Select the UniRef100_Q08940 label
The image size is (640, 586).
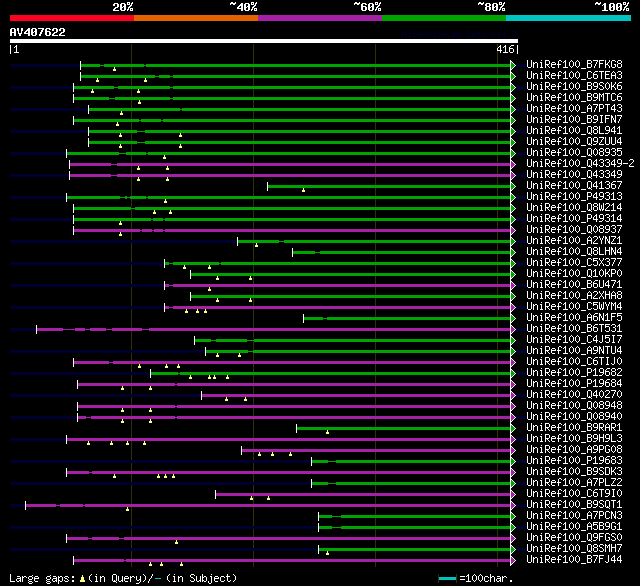point(574,417)
